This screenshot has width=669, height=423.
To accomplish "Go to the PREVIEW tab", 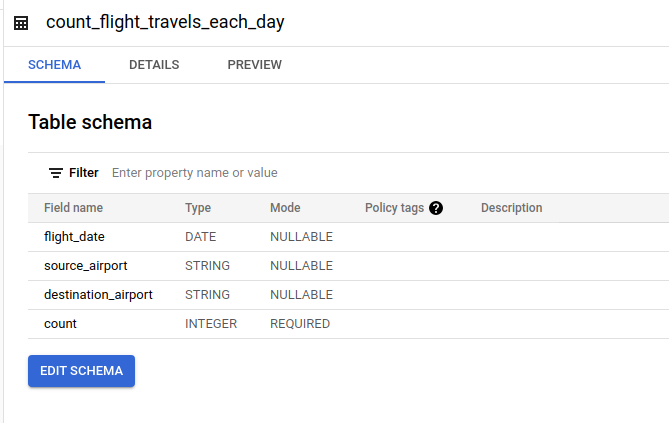I will click(254, 65).
